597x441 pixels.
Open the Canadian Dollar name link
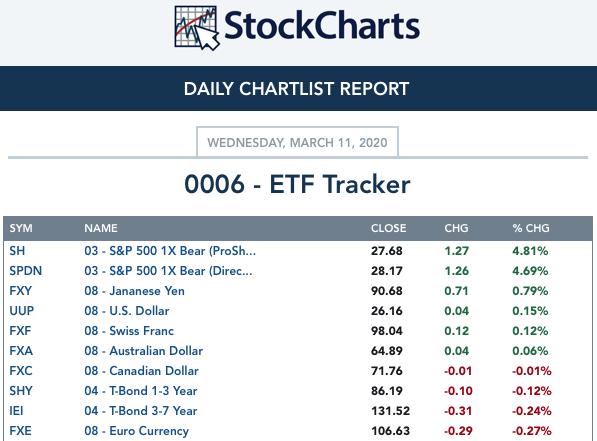(x=142, y=371)
